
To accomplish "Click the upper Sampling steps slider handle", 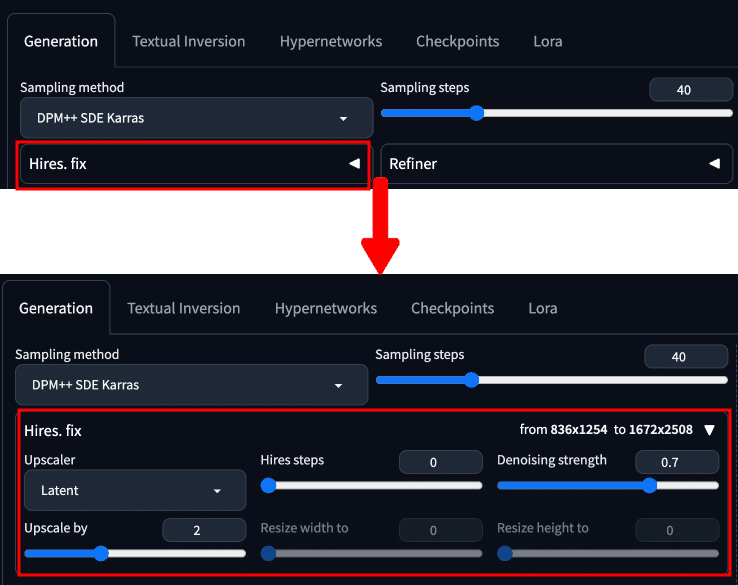I will point(477,113).
